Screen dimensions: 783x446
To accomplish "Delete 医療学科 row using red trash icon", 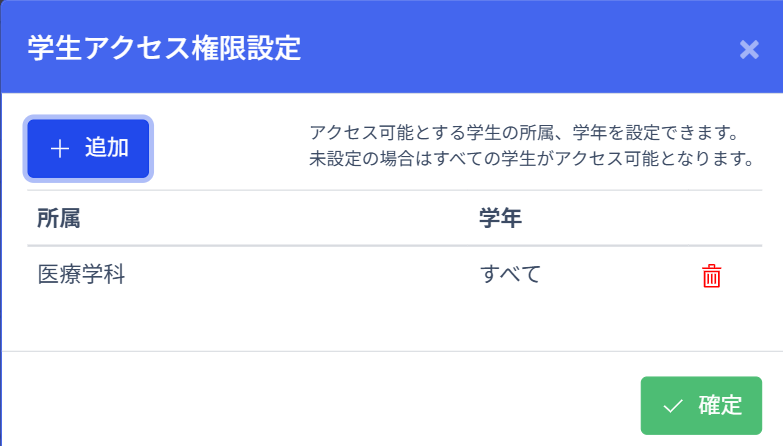I will tap(711, 276).
